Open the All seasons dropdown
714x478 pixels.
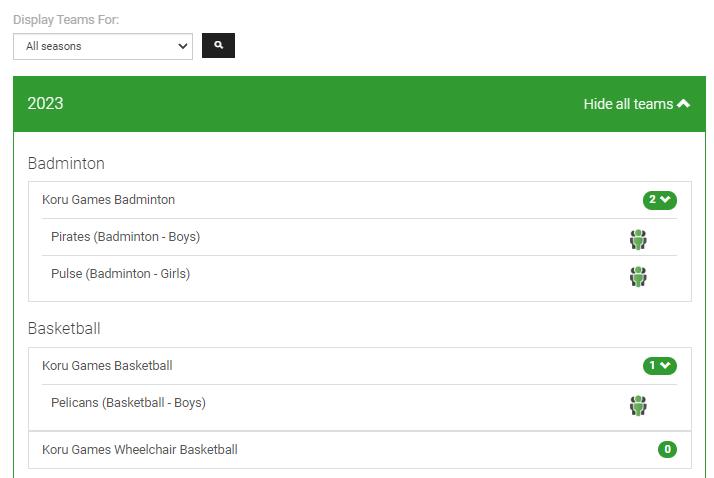click(103, 46)
